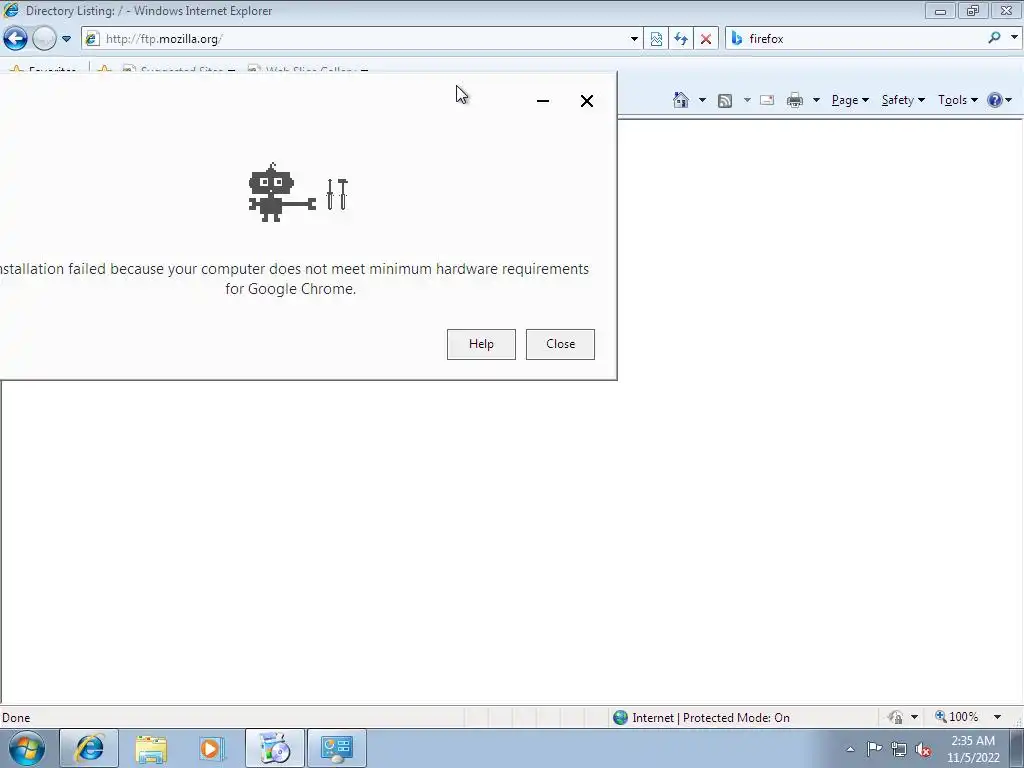This screenshot has width=1024, height=768.
Task: Click the status bar security lock icon
Action: (x=895, y=717)
